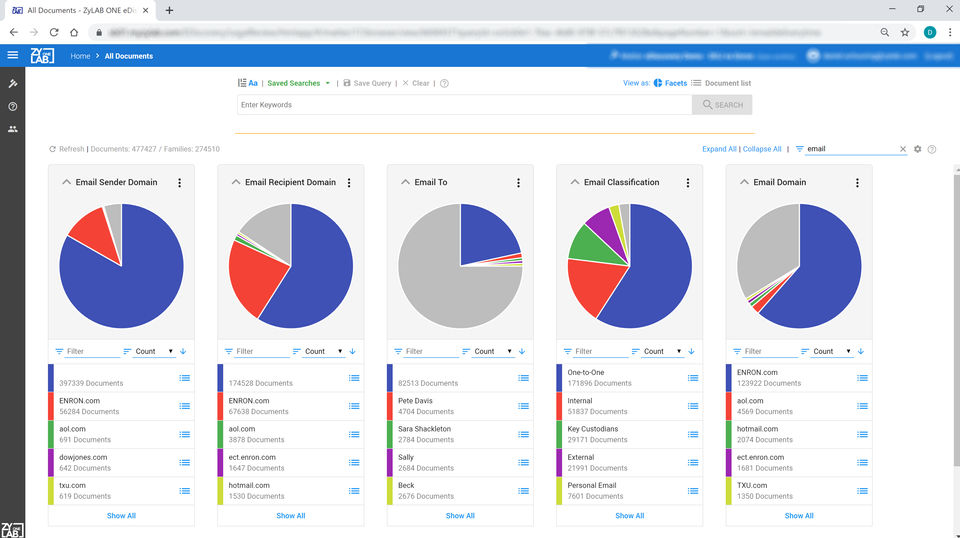Click the ZyLAB logo in header

(x=42, y=56)
